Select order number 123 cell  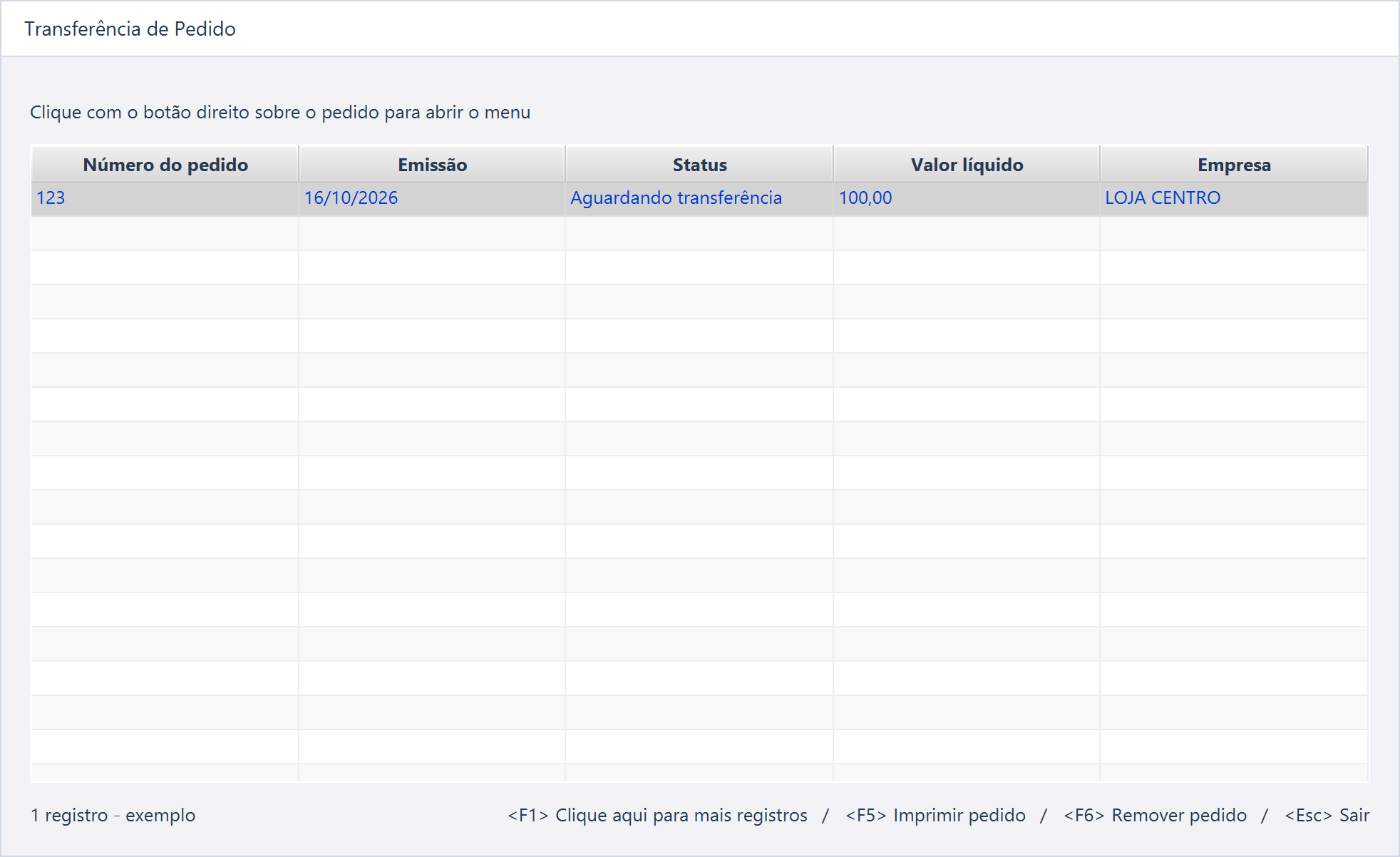[165, 198]
